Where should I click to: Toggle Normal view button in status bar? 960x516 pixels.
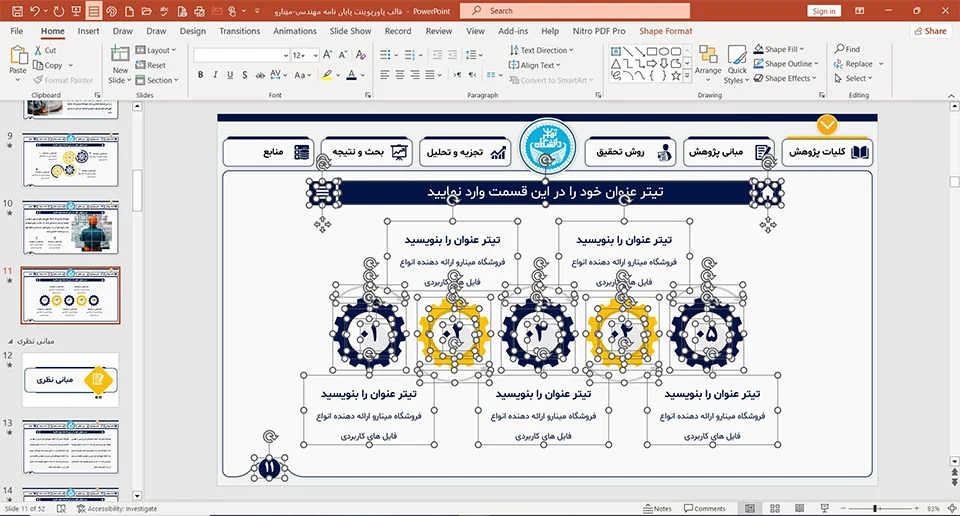pos(749,509)
